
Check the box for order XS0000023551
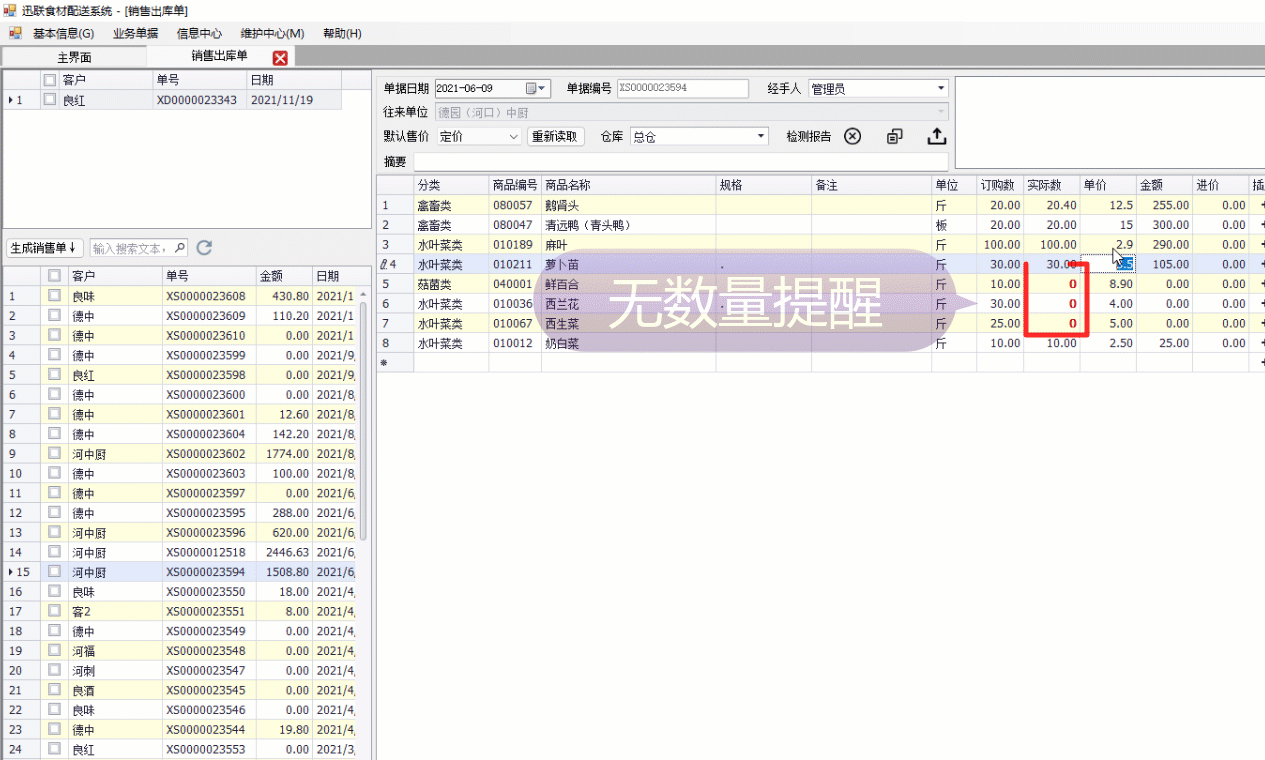tap(54, 611)
